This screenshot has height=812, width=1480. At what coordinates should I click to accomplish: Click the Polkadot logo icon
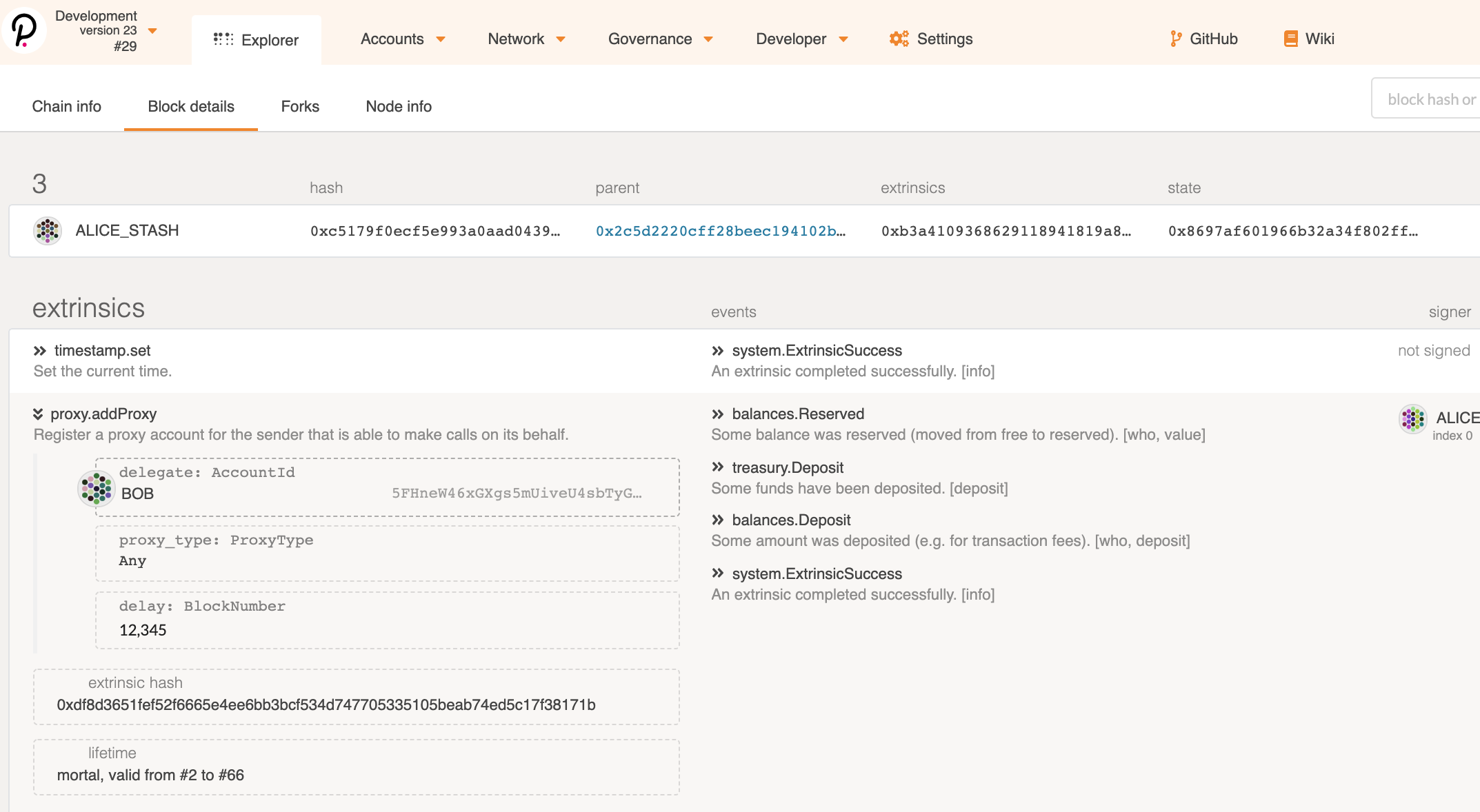click(24, 30)
